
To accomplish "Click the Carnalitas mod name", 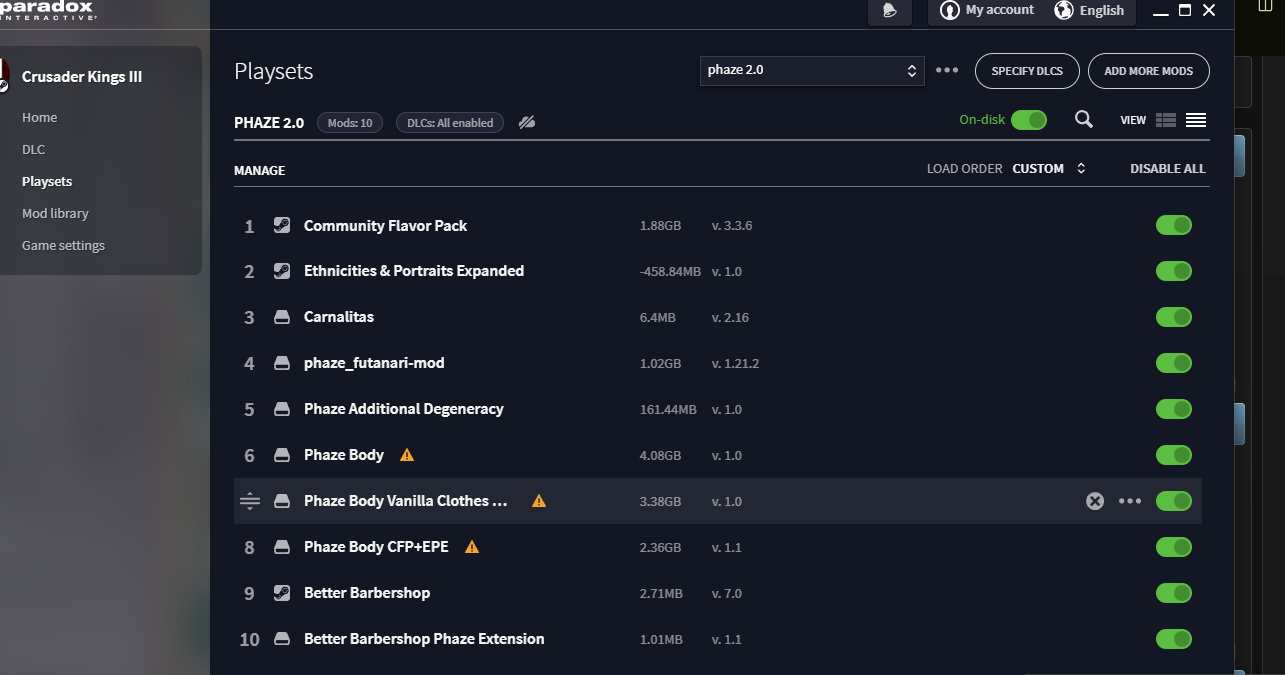I will pos(339,317).
